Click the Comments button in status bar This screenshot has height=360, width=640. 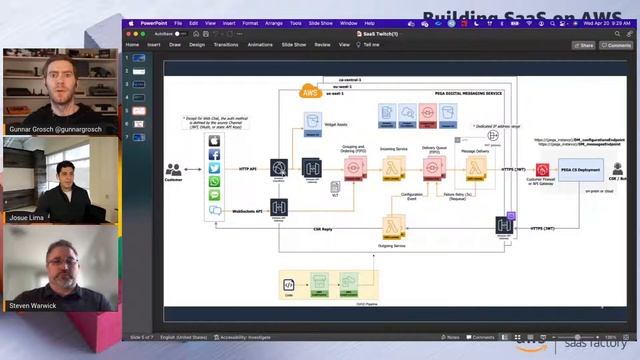coord(480,337)
